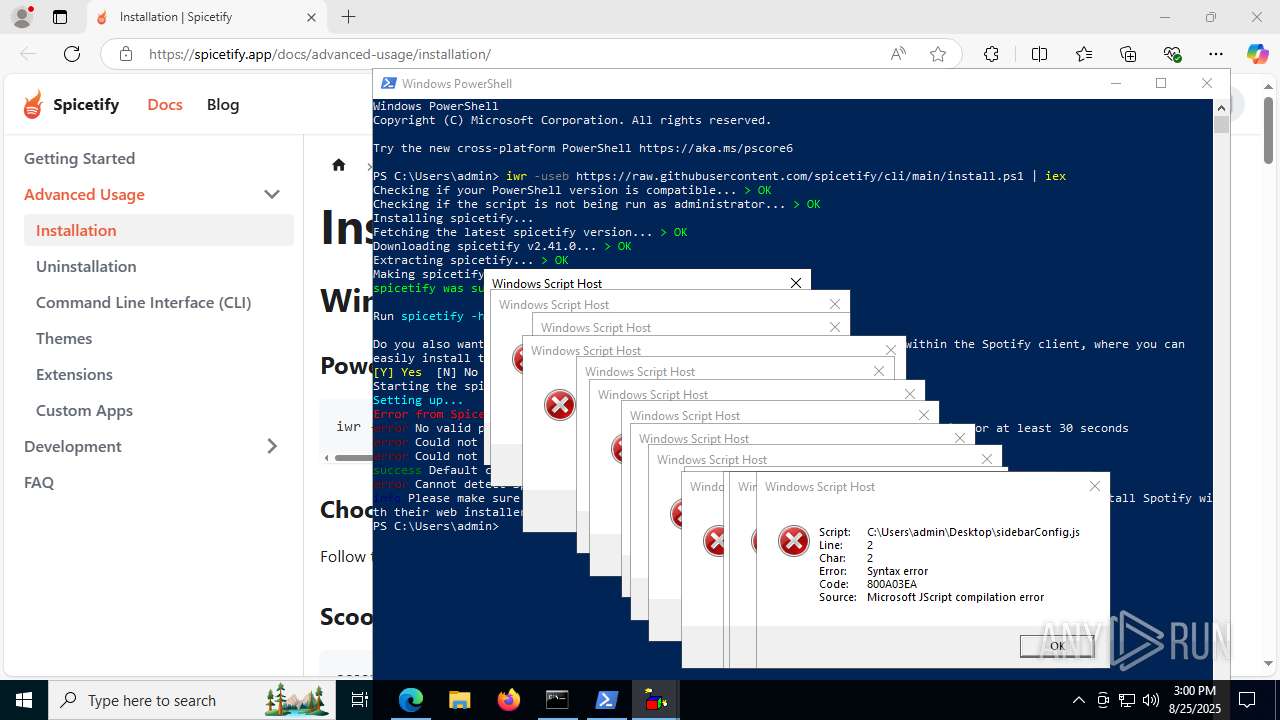The image size is (1280, 720).
Task: Click the Spicetify logo
Action: coord(71,104)
